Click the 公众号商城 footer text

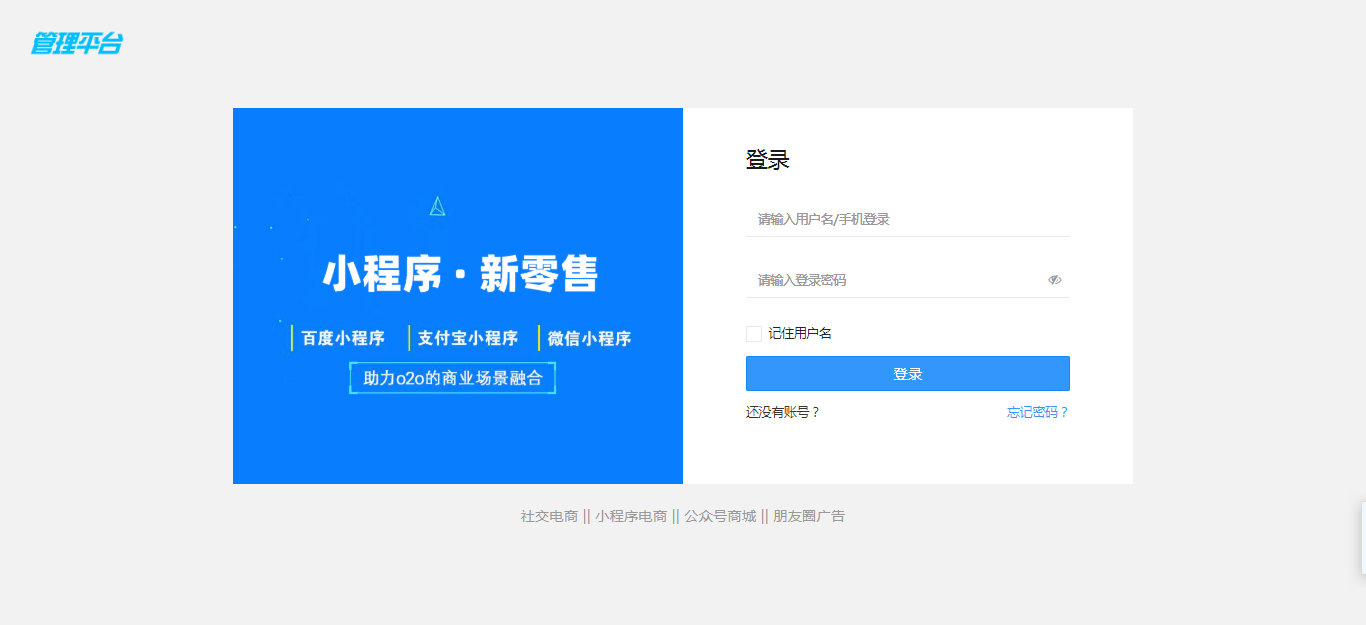[x=720, y=517]
